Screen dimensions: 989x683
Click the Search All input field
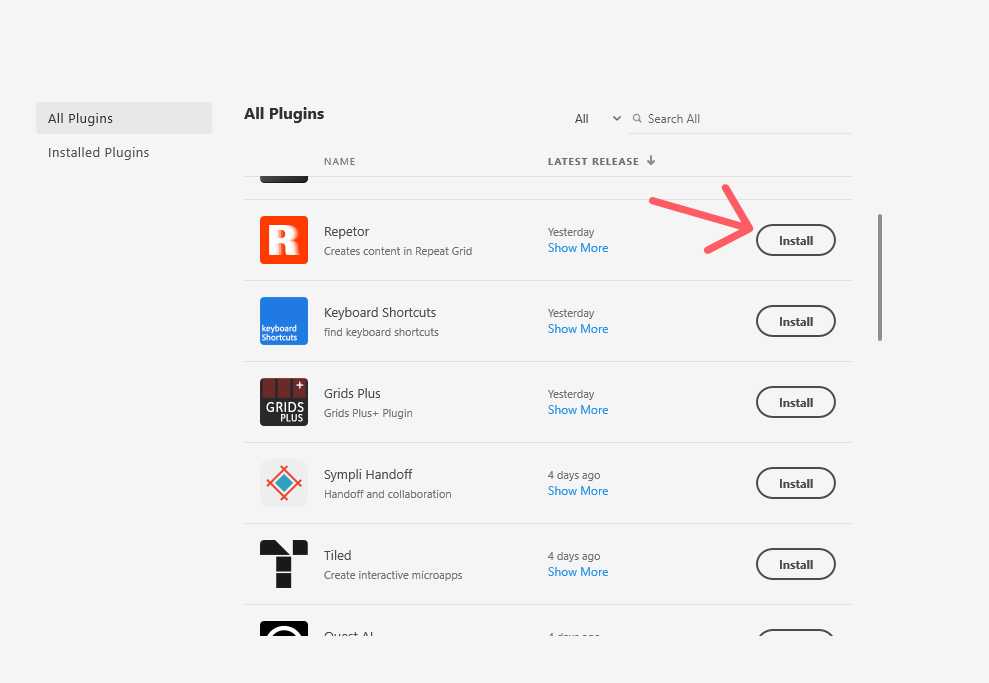[x=745, y=119]
